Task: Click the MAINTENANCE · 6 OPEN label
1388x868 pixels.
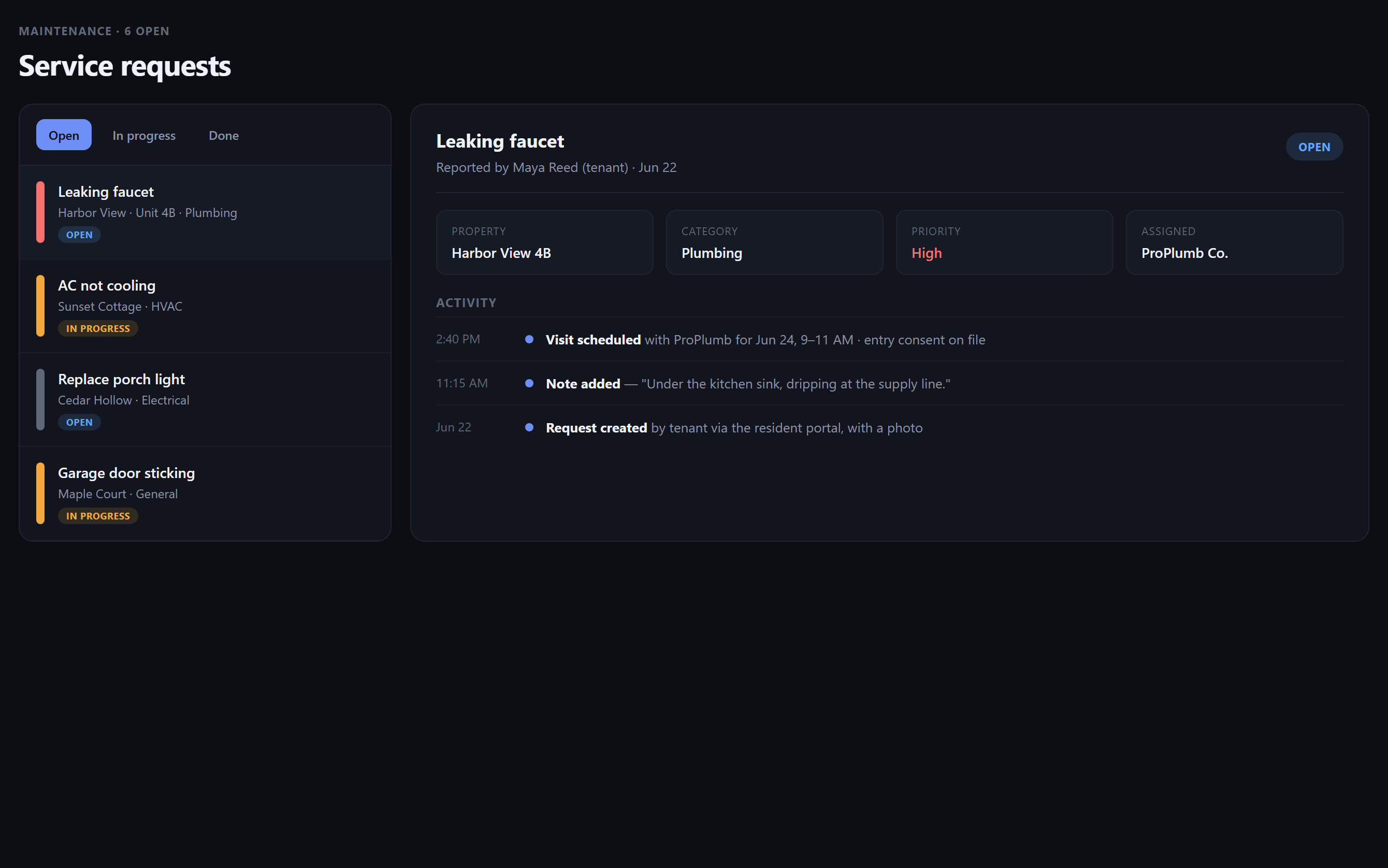Action: point(94,31)
